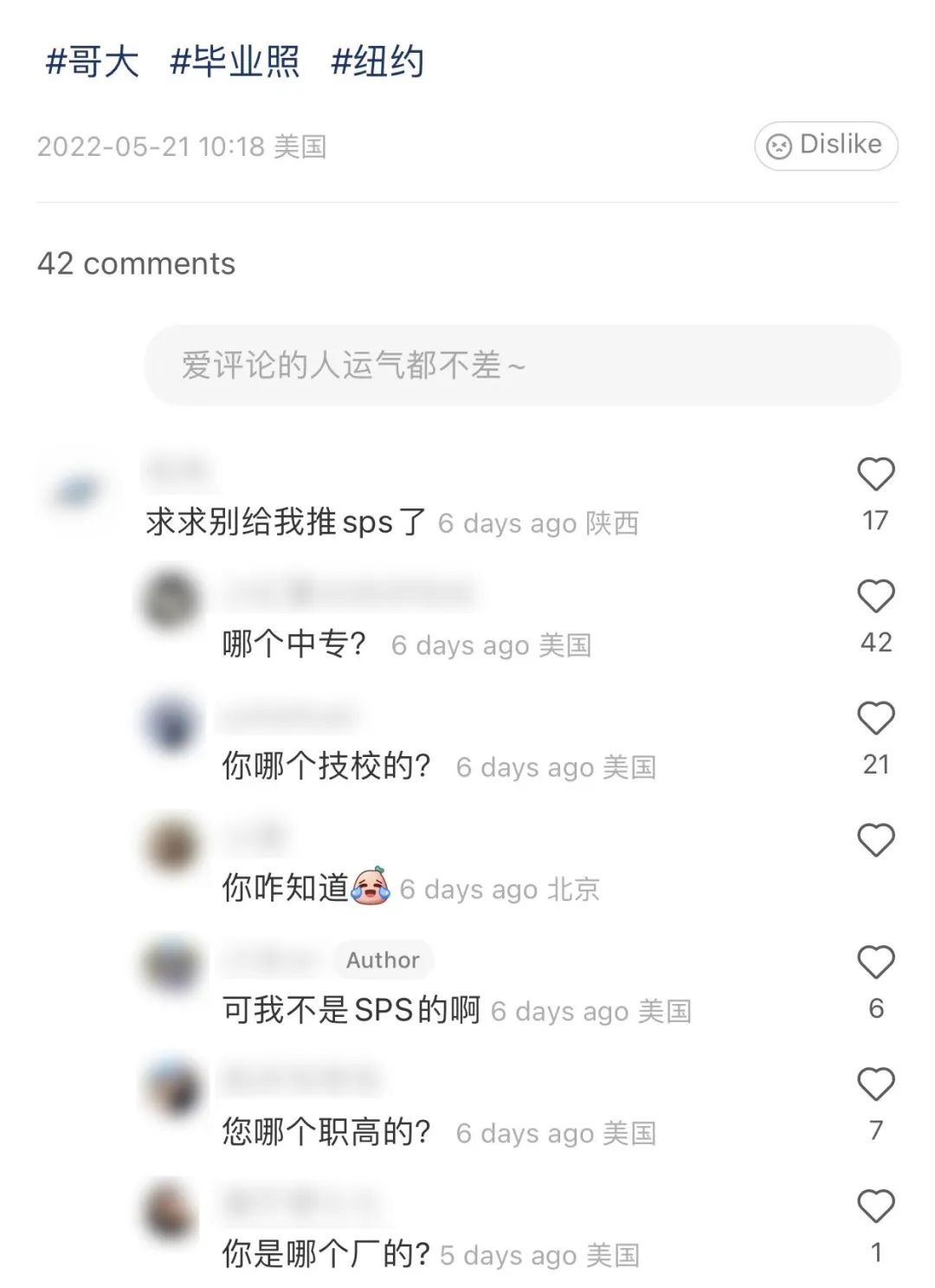Tap the heart beside '您哪个职高的?' comment
This screenshot has height=1288, width=935.
(x=875, y=1084)
